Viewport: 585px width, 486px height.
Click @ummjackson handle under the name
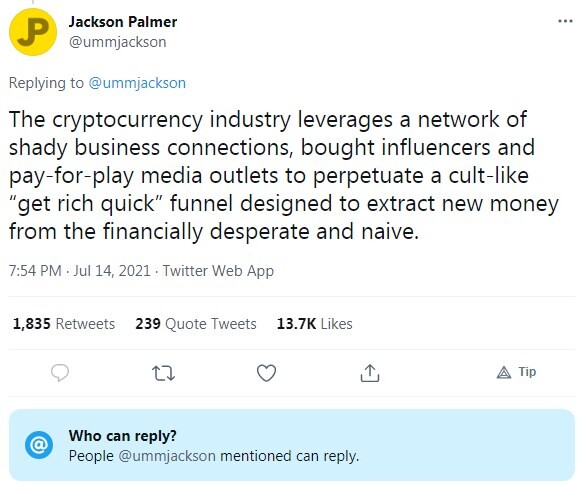[x=118, y=42]
